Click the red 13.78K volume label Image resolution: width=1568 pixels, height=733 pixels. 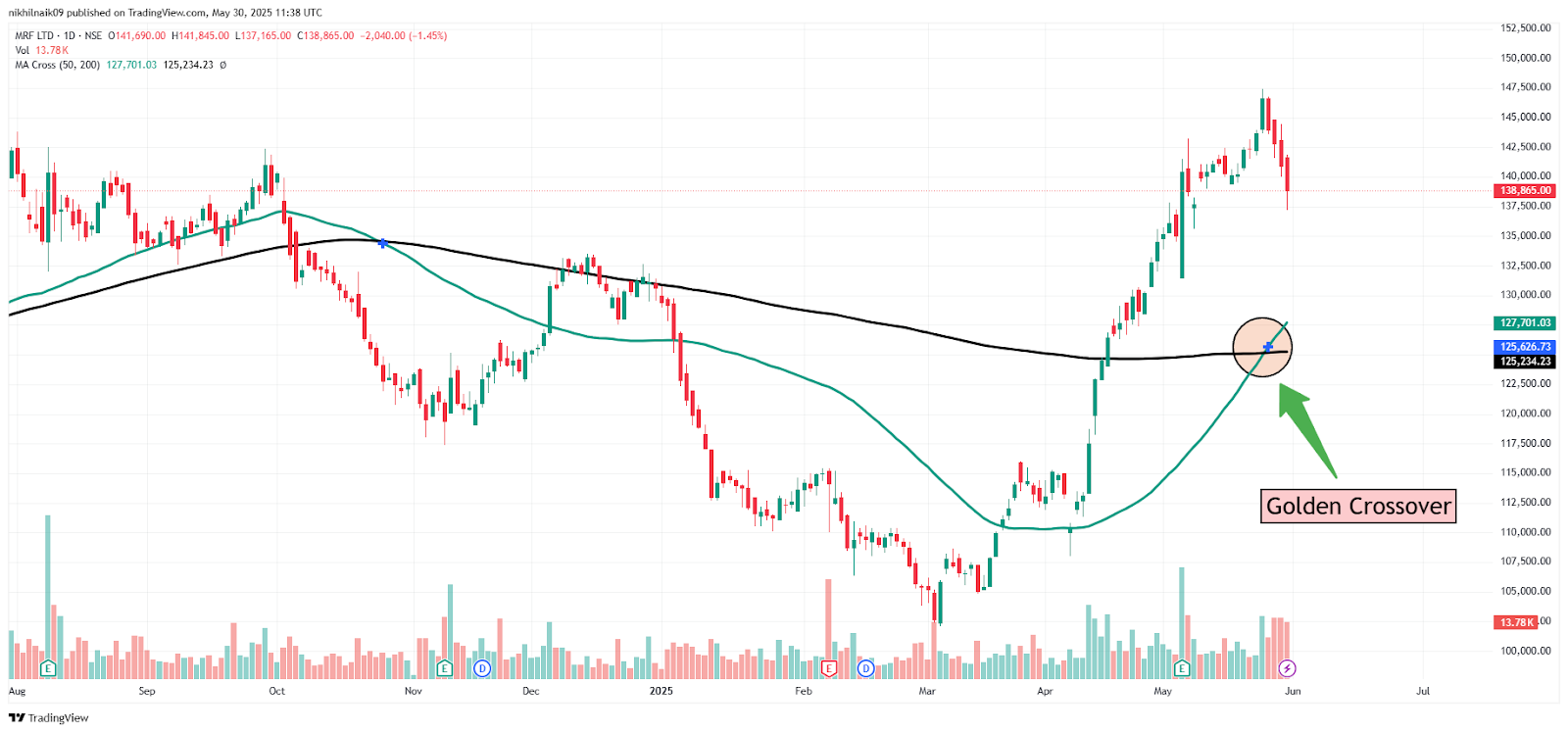click(1516, 622)
